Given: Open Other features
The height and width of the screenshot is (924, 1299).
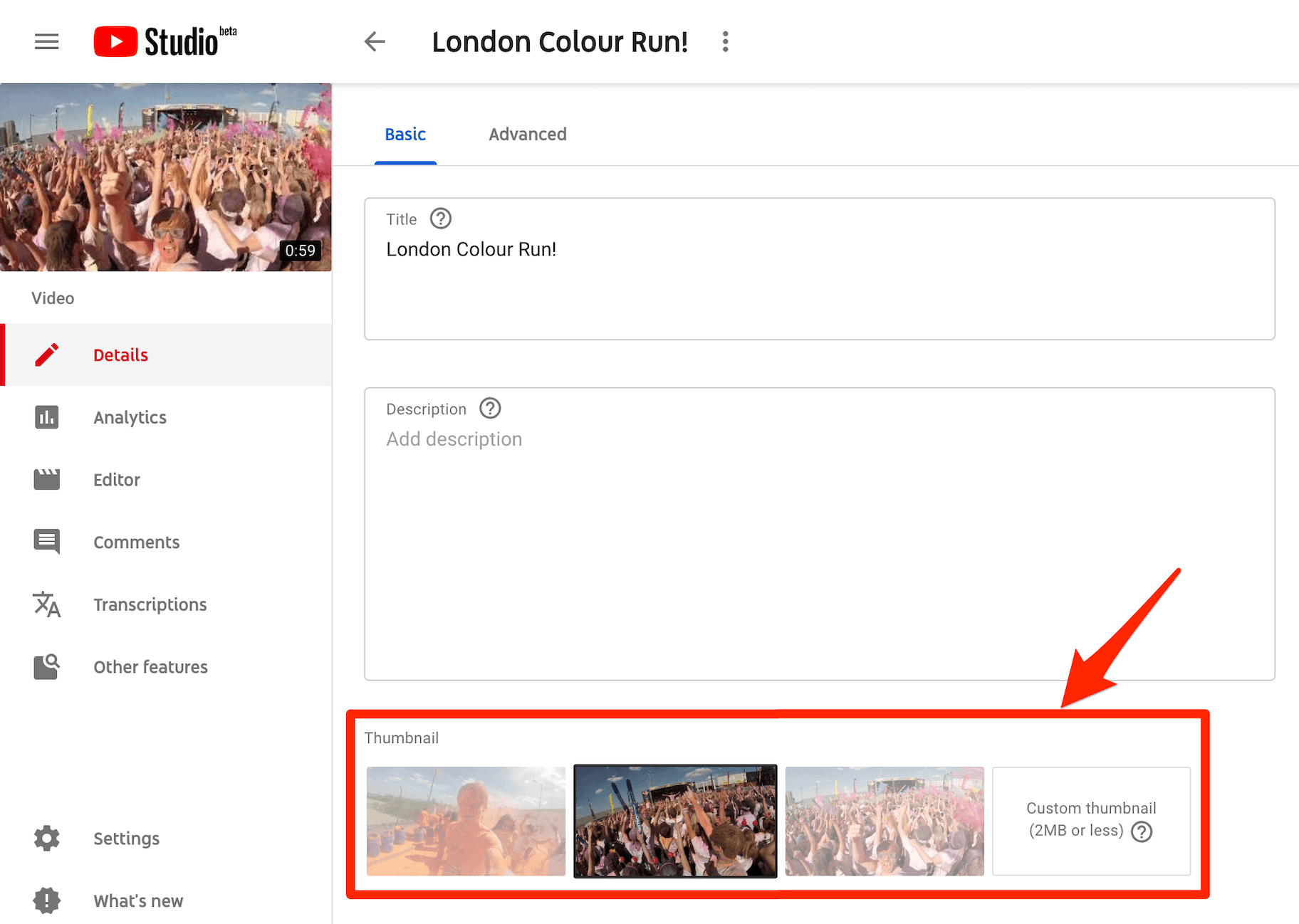Looking at the screenshot, I should pyautogui.click(x=150, y=666).
